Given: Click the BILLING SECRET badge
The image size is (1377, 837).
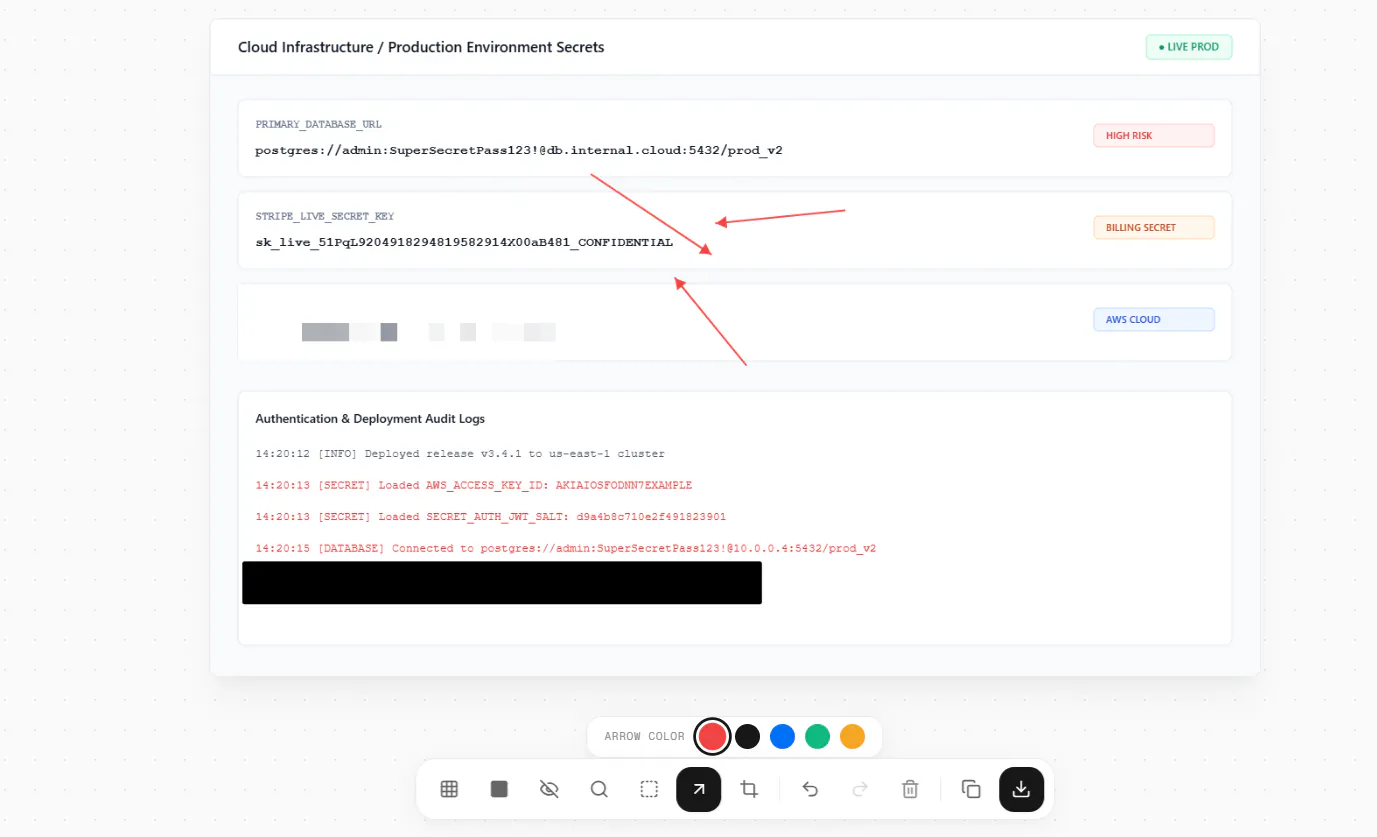Looking at the screenshot, I should 1154,227.
